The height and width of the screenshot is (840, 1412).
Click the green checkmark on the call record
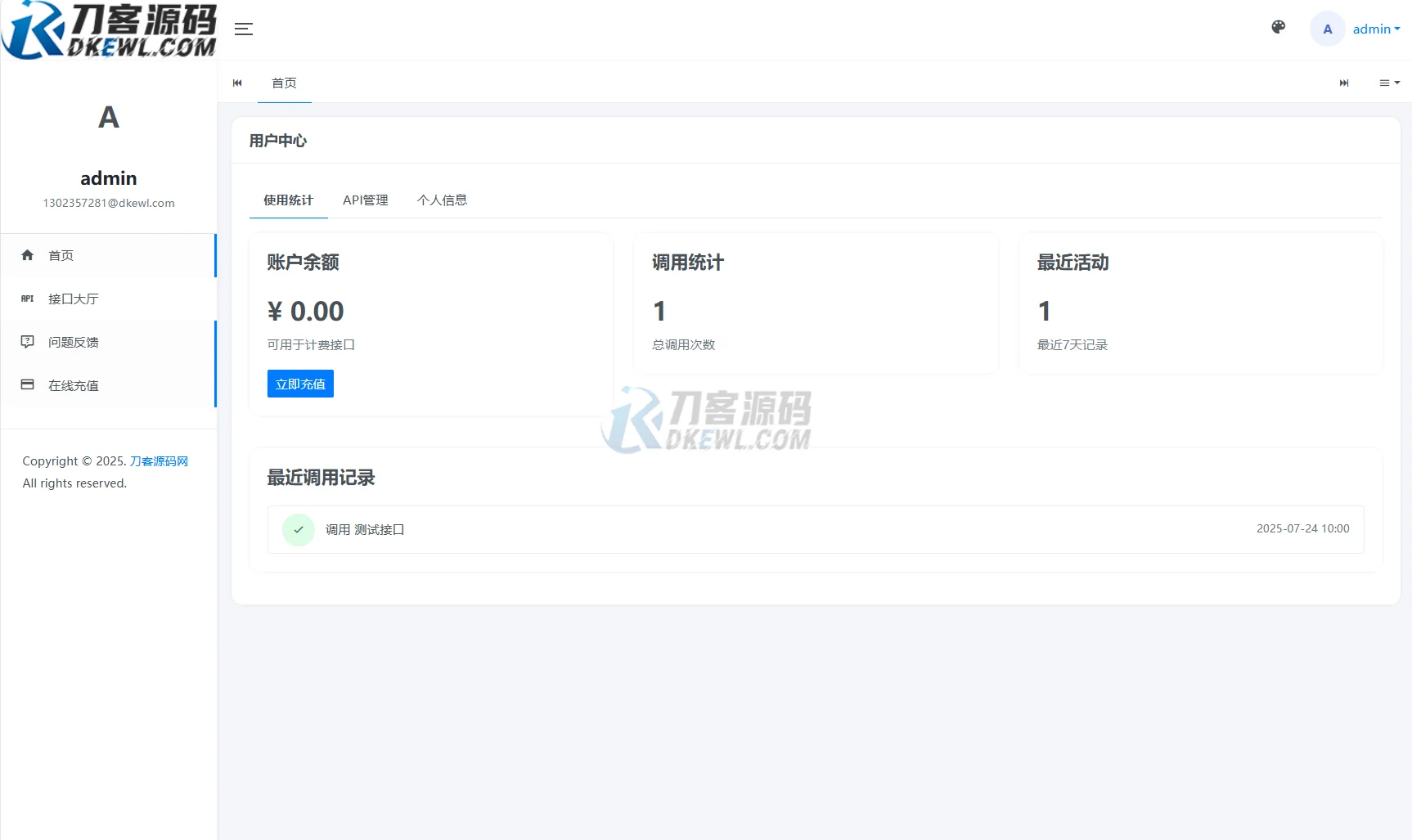298,529
